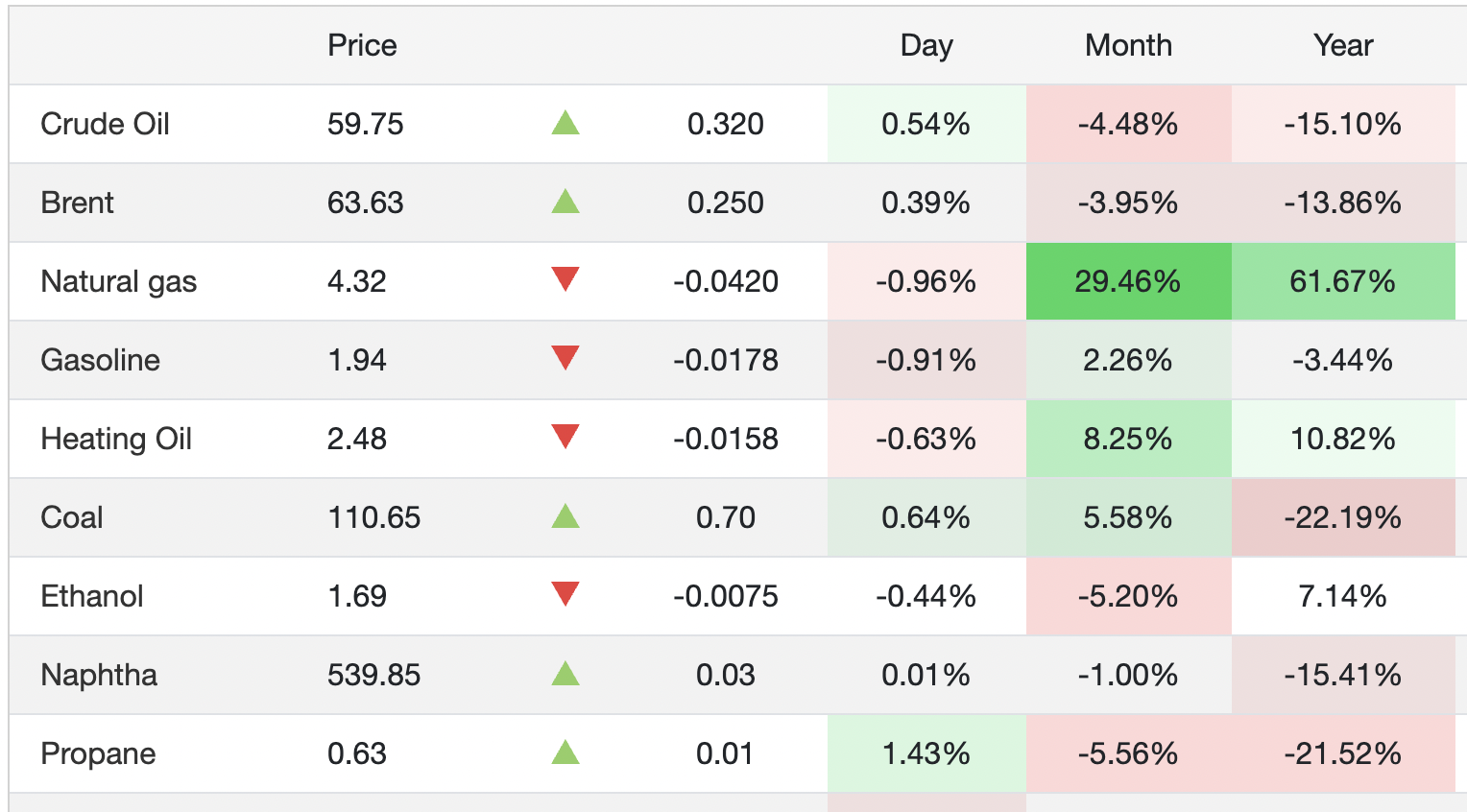Open the Heating Oil commodity link

click(x=116, y=439)
